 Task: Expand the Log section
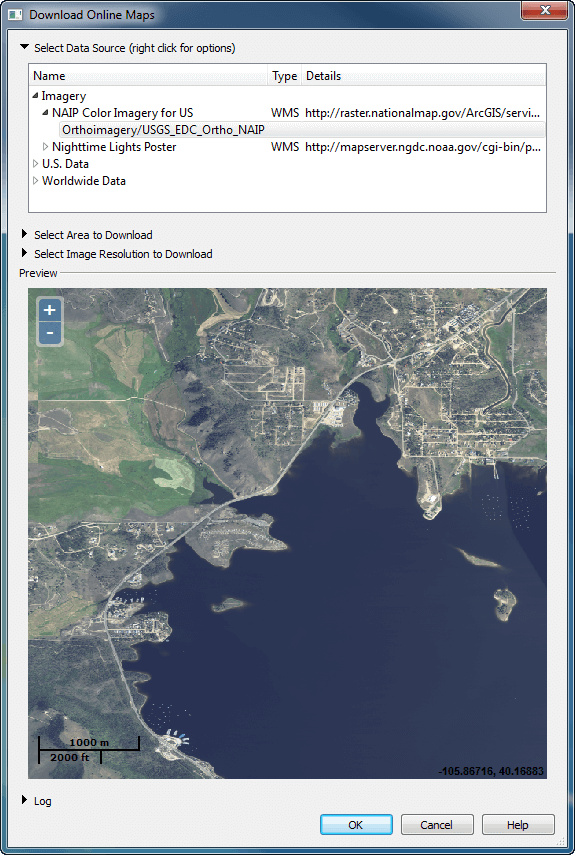[x=24, y=800]
